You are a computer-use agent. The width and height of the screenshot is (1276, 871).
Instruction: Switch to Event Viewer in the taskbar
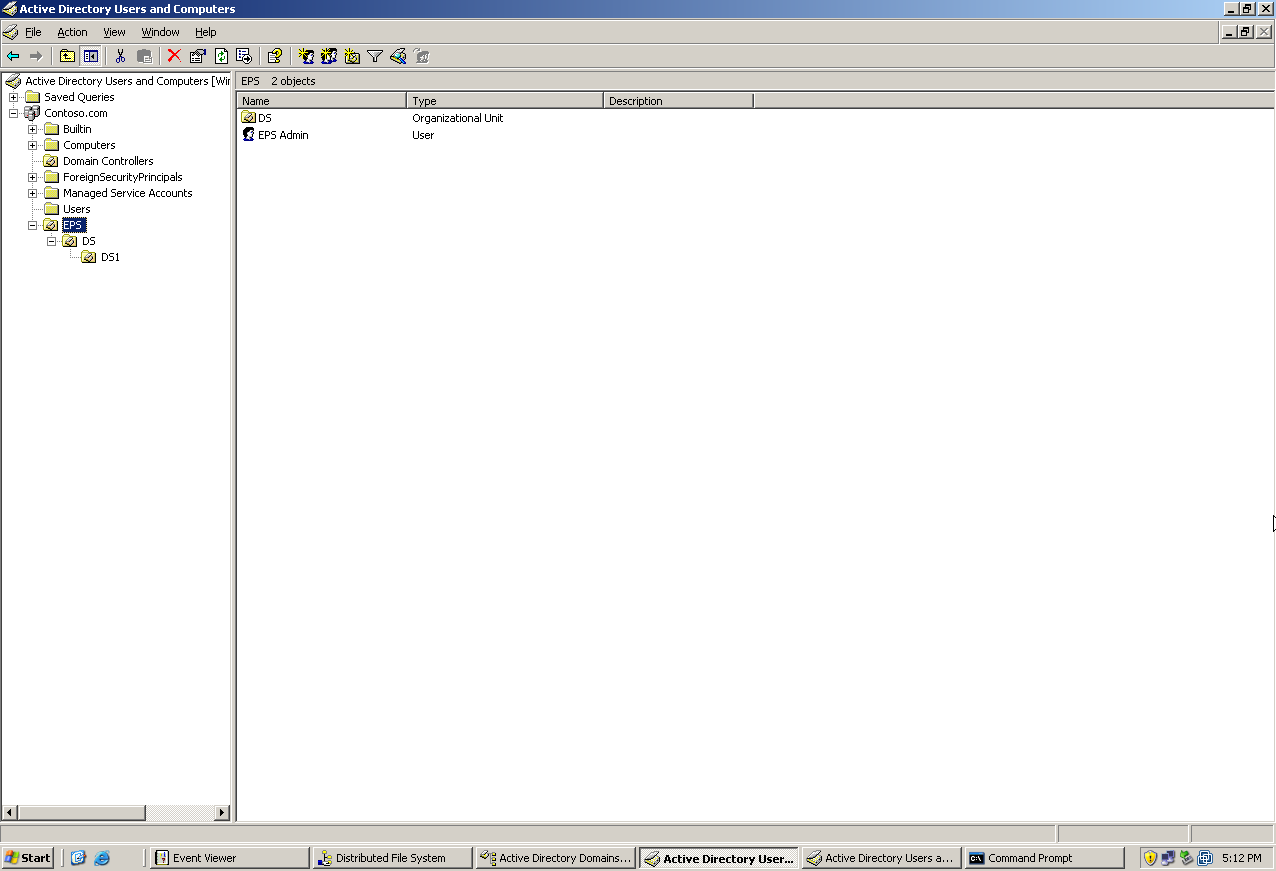tap(229, 858)
